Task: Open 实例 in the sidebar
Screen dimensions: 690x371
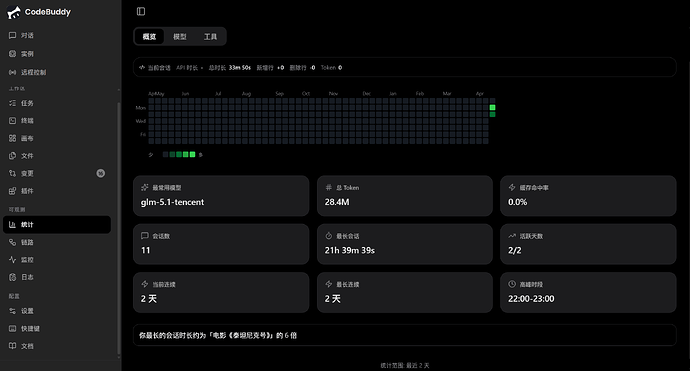Action: coord(57,54)
